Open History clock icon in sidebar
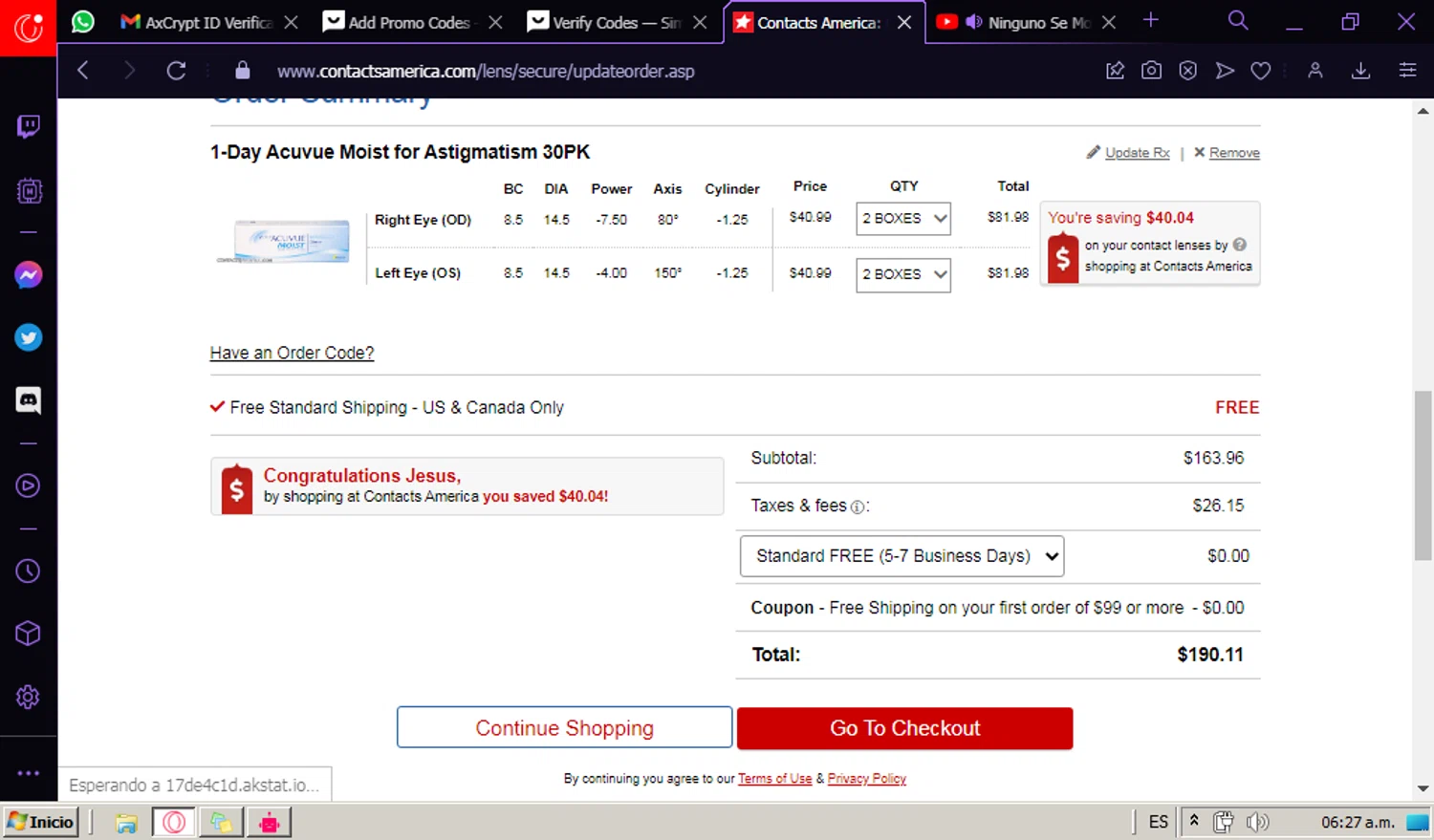This screenshot has height=840, width=1434. 29,571
